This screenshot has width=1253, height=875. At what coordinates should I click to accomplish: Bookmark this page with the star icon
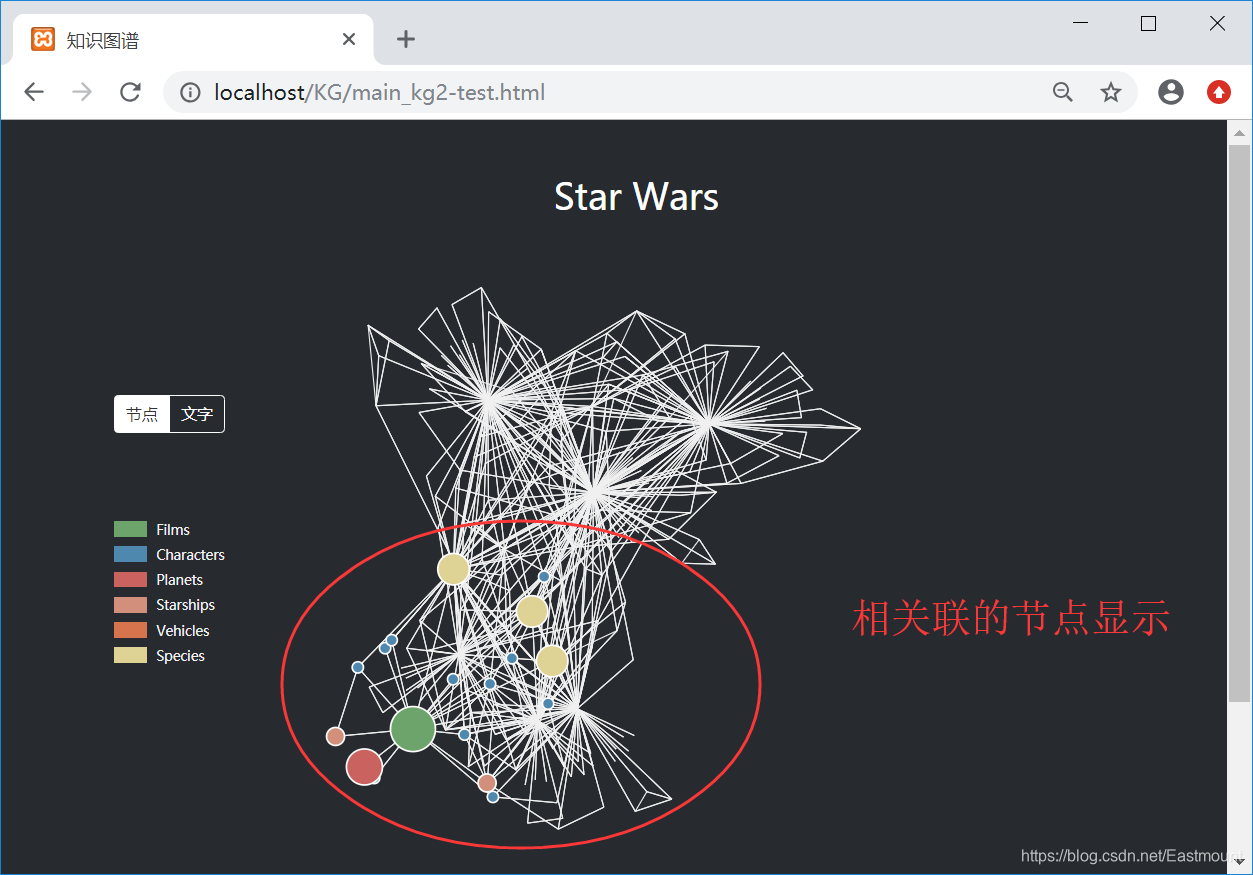tap(1111, 93)
